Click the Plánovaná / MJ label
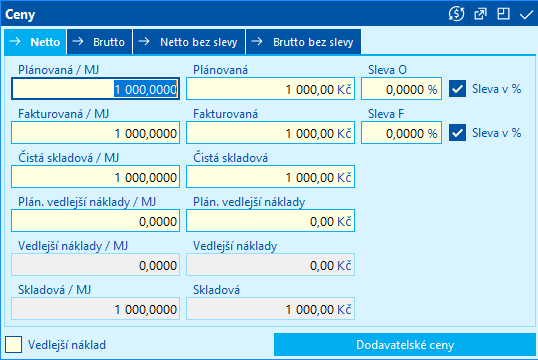Viewport: 538px width, 360px height. click(x=58, y=70)
